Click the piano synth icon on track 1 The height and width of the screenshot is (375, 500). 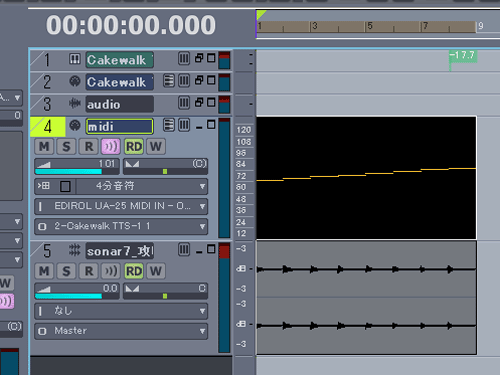(x=75, y=59)
